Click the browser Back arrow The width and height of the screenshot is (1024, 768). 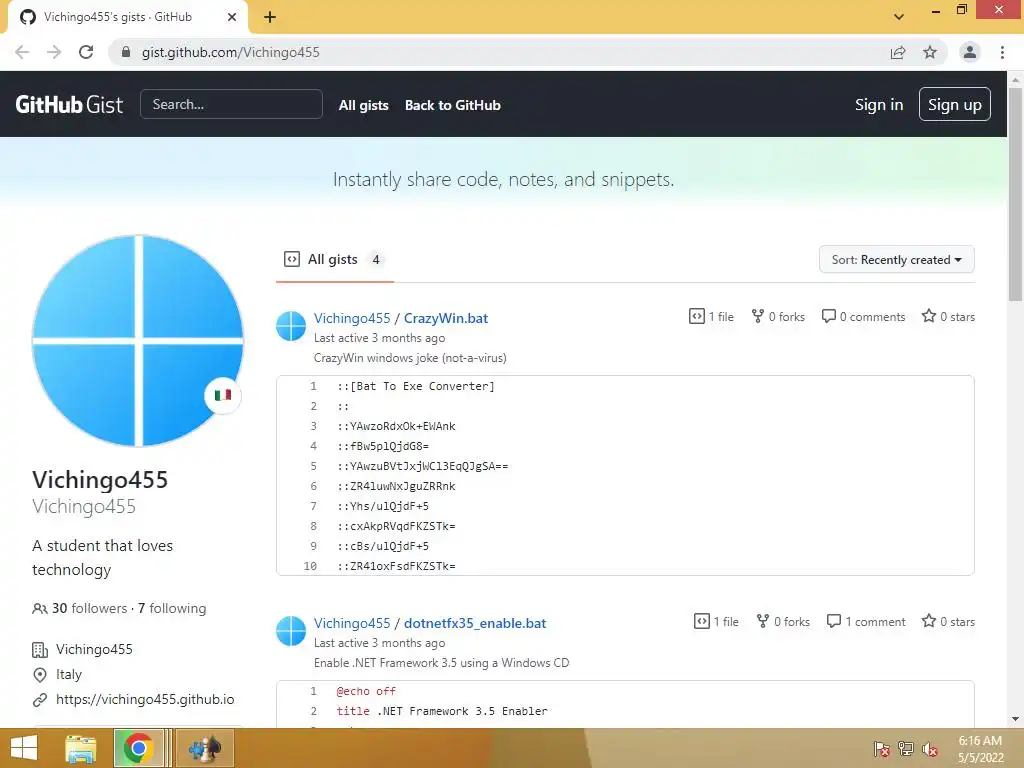pyautogui.click(x=22, y=52)
